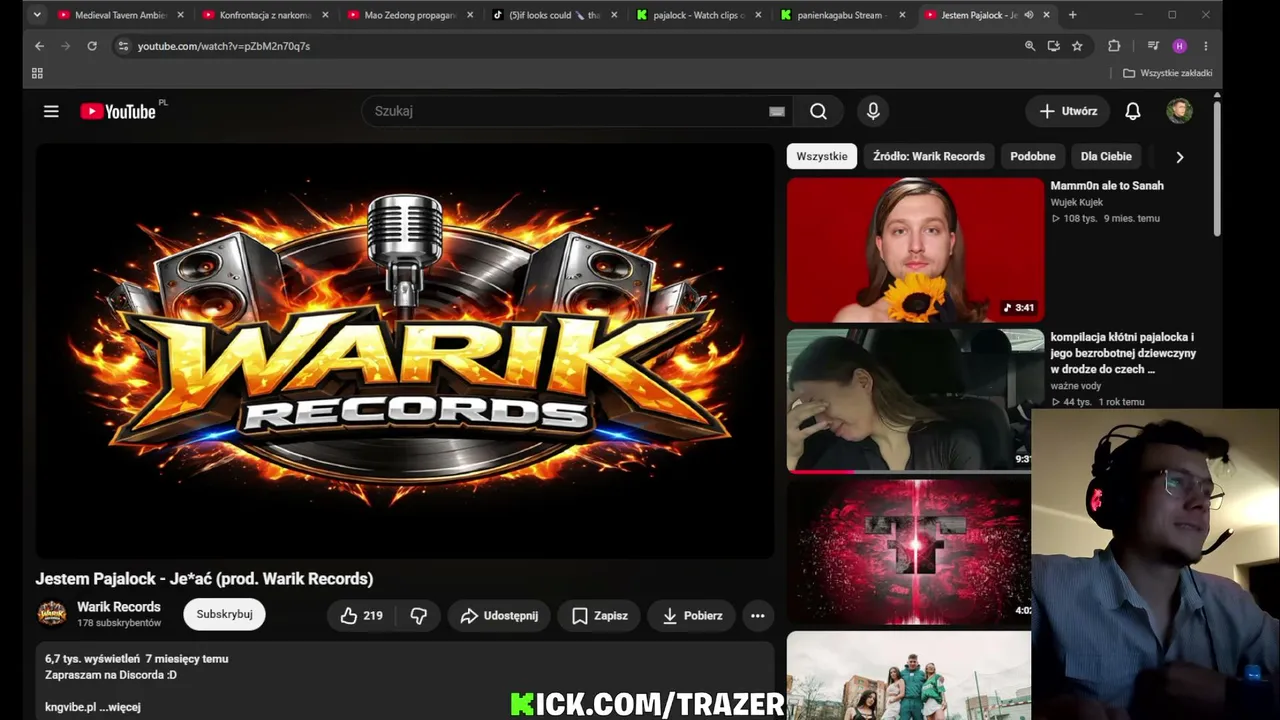The height and width of the screenshot is (720, 1280).
Task: Click the Subskrybuj button
Action: (x=224, y=614)
